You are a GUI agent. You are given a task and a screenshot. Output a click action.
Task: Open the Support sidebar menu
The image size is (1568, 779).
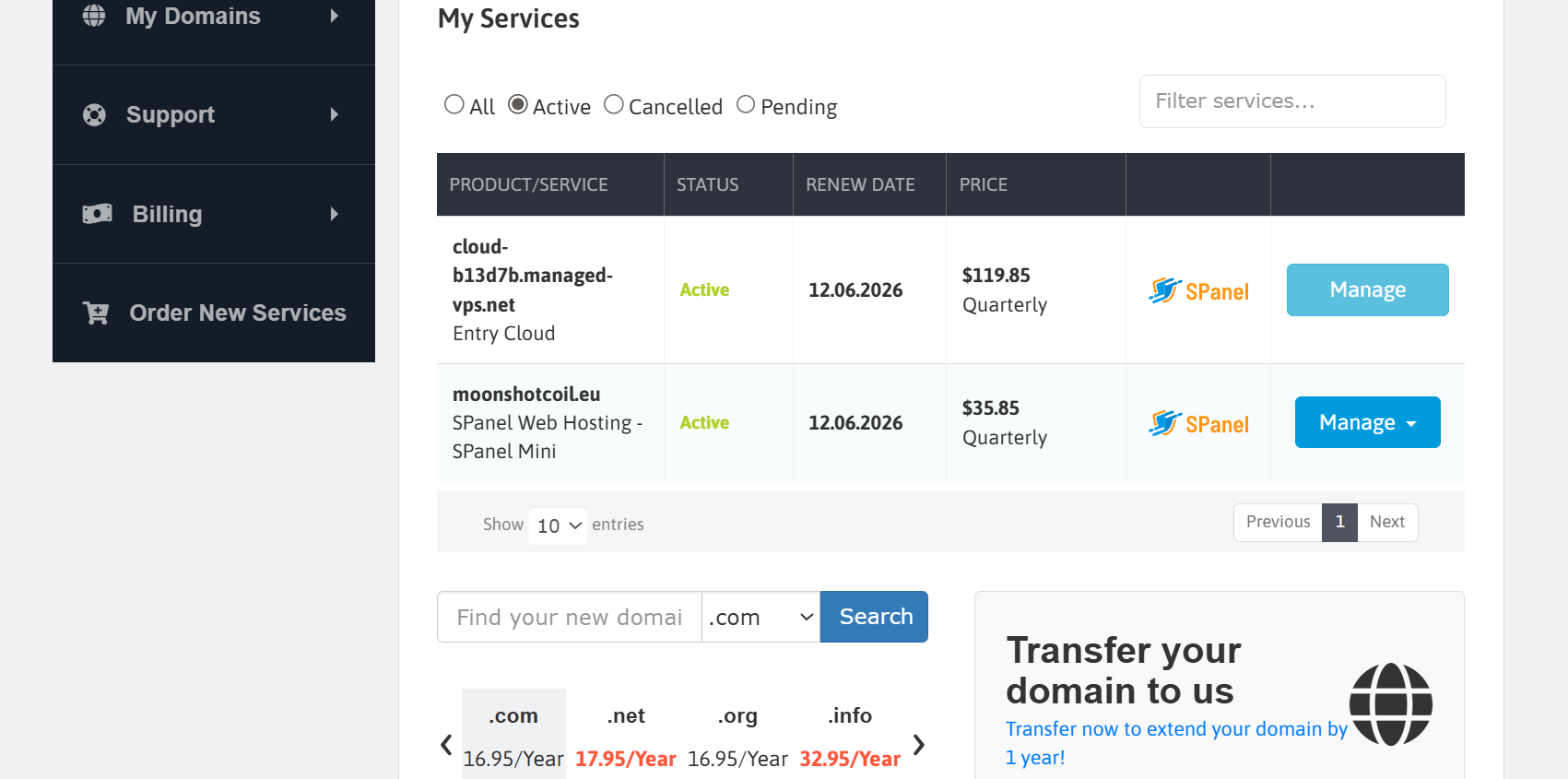pos(214,115)
